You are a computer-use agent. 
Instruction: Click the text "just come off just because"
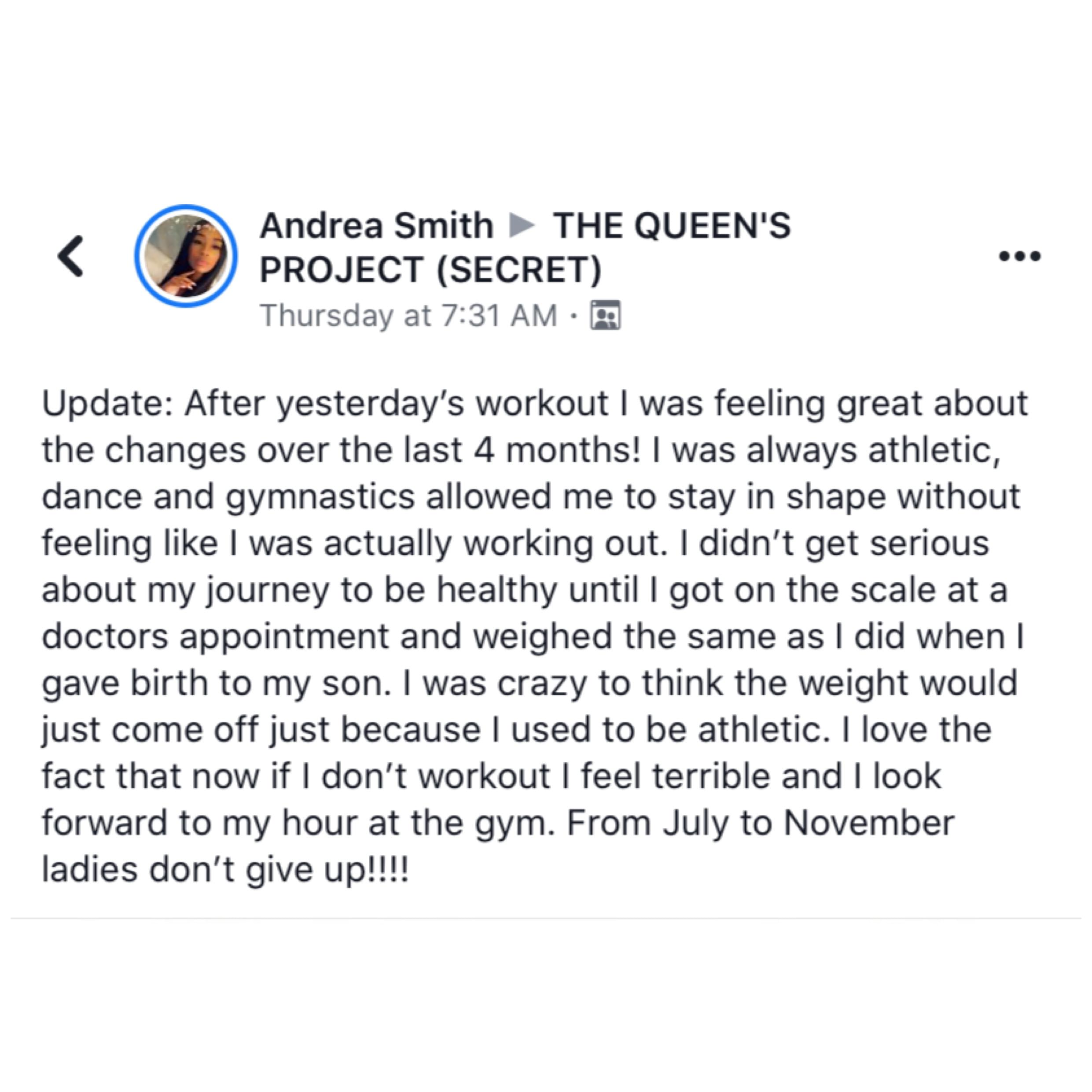pos(261,730)
